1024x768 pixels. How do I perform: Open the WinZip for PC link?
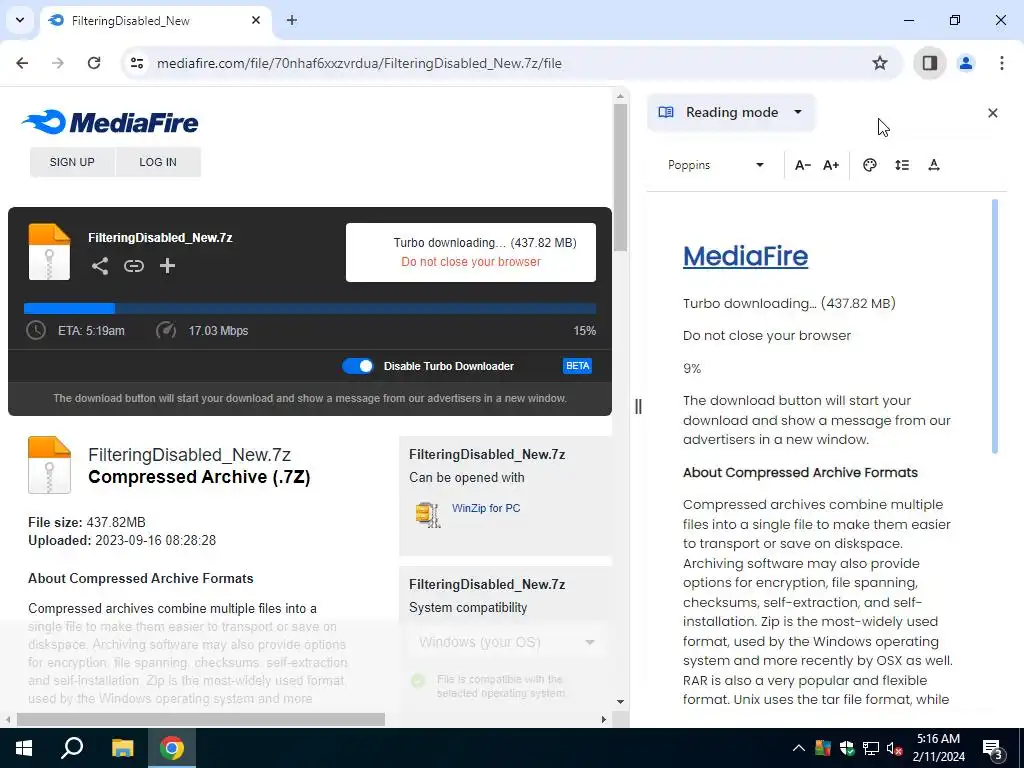tap(486, 508)
